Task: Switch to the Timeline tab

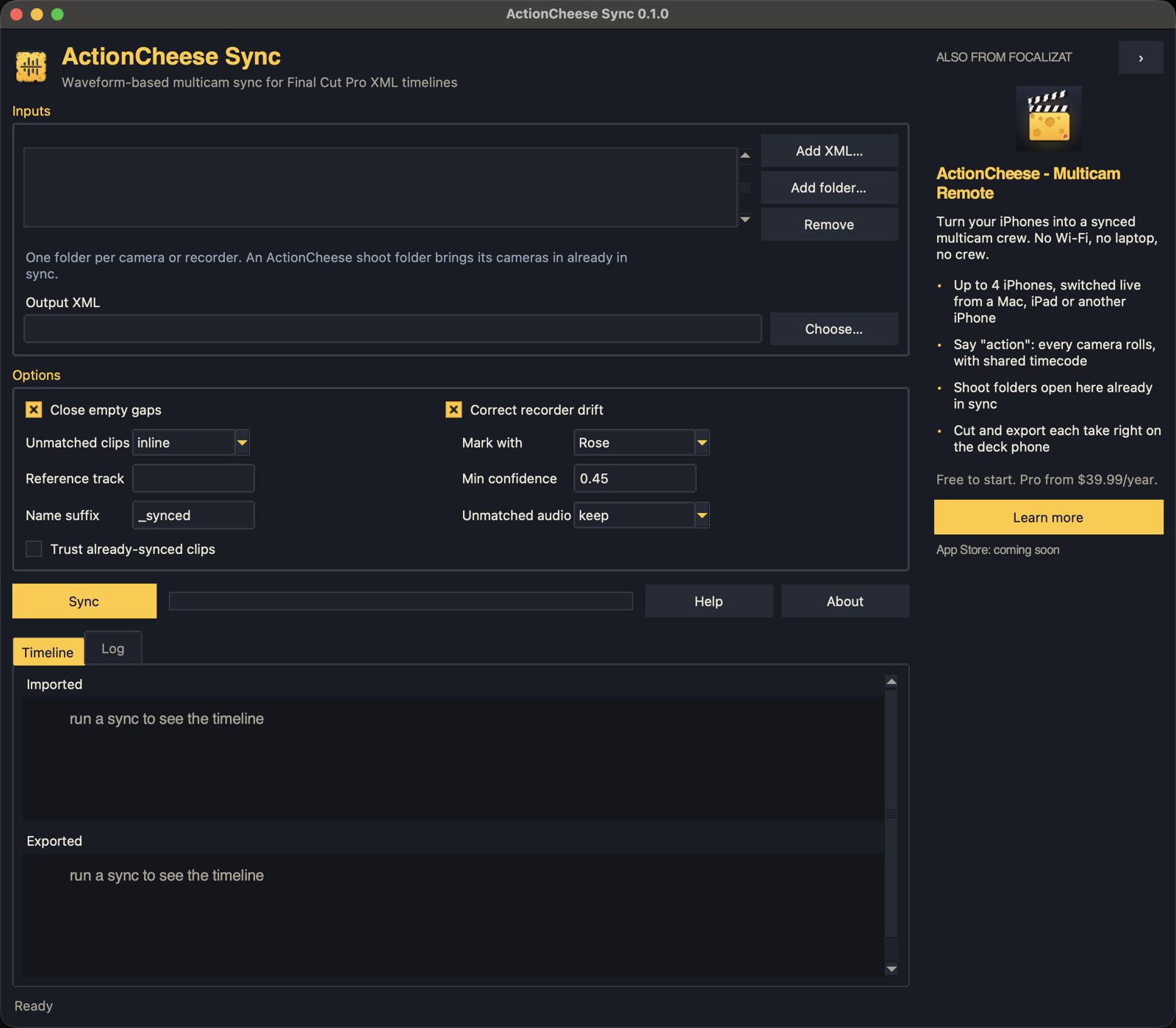Action: [x=48, y=652]
